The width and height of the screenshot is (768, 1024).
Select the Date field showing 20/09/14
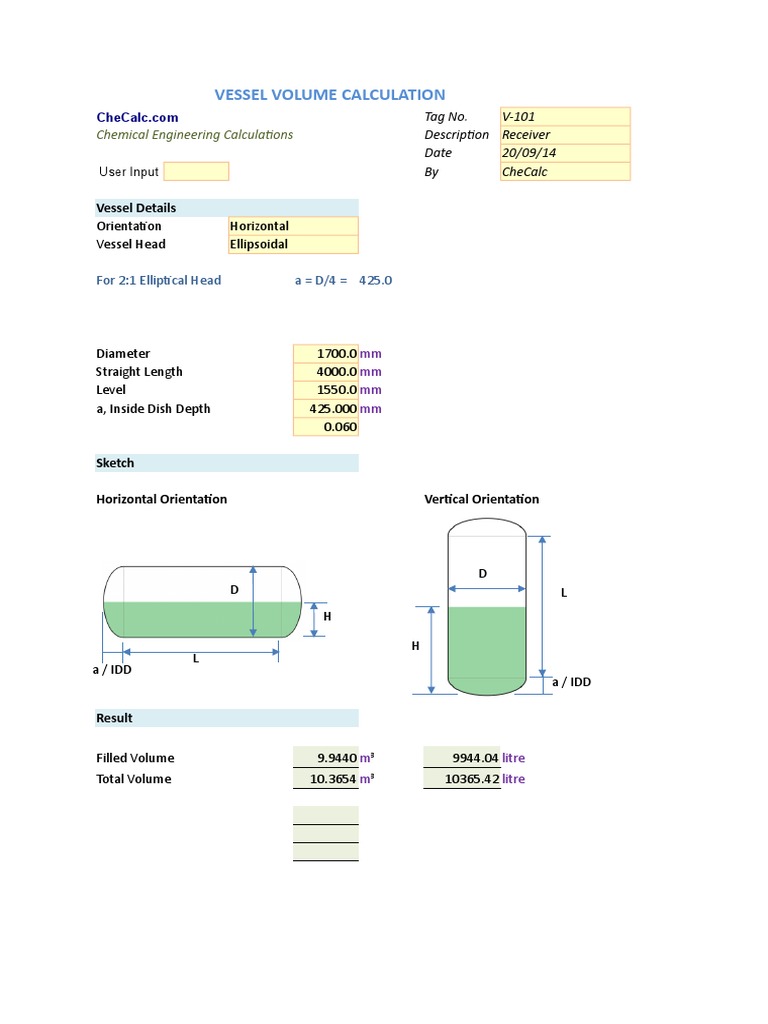point(565,153)
